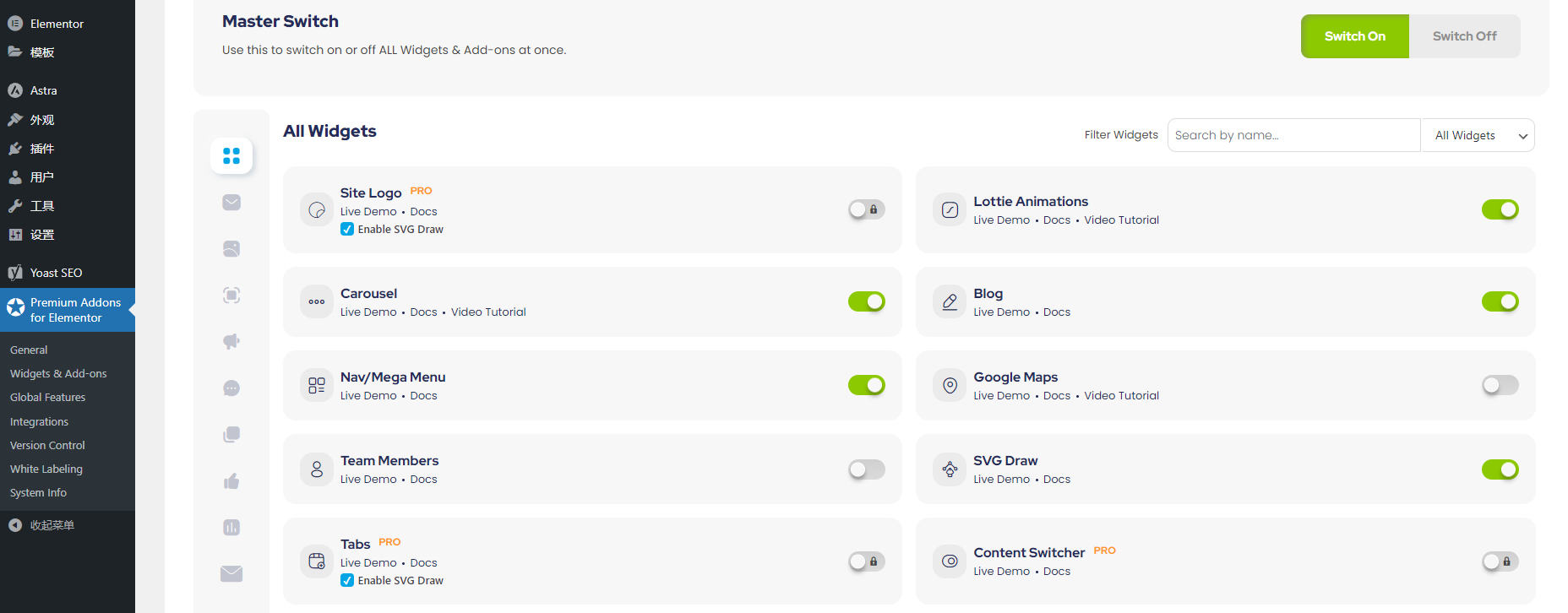Choose the thumbs-up social category icon
Viewport: 1568px width, 613px height.
coord(231,481)
